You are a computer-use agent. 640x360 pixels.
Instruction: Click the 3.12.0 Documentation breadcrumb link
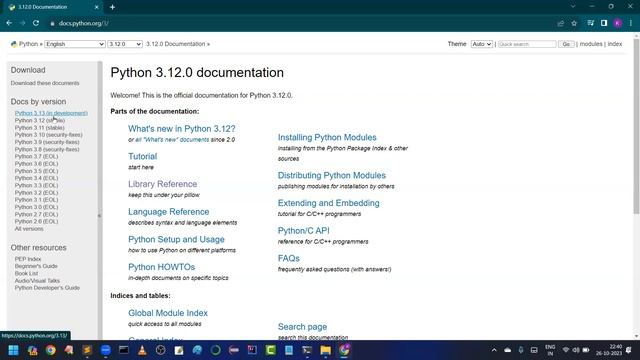176,44
